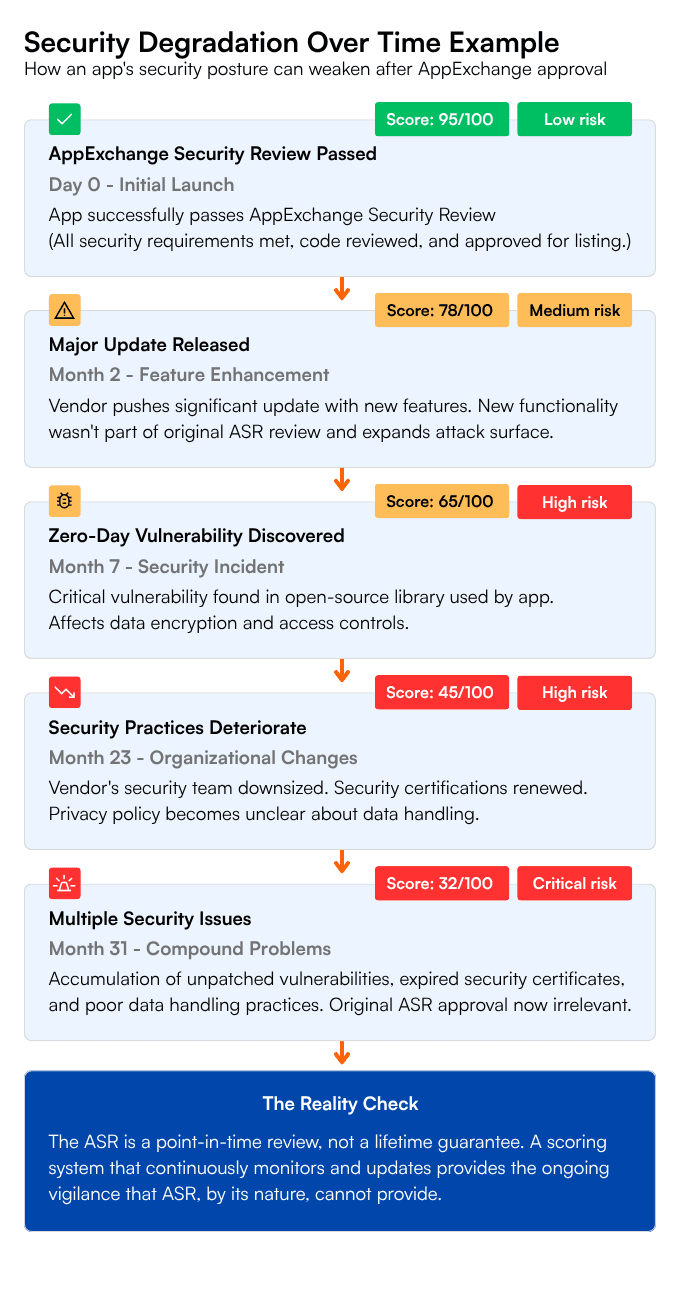Click the red downward trend icon
680x1300 pixels.
(65, 692)
